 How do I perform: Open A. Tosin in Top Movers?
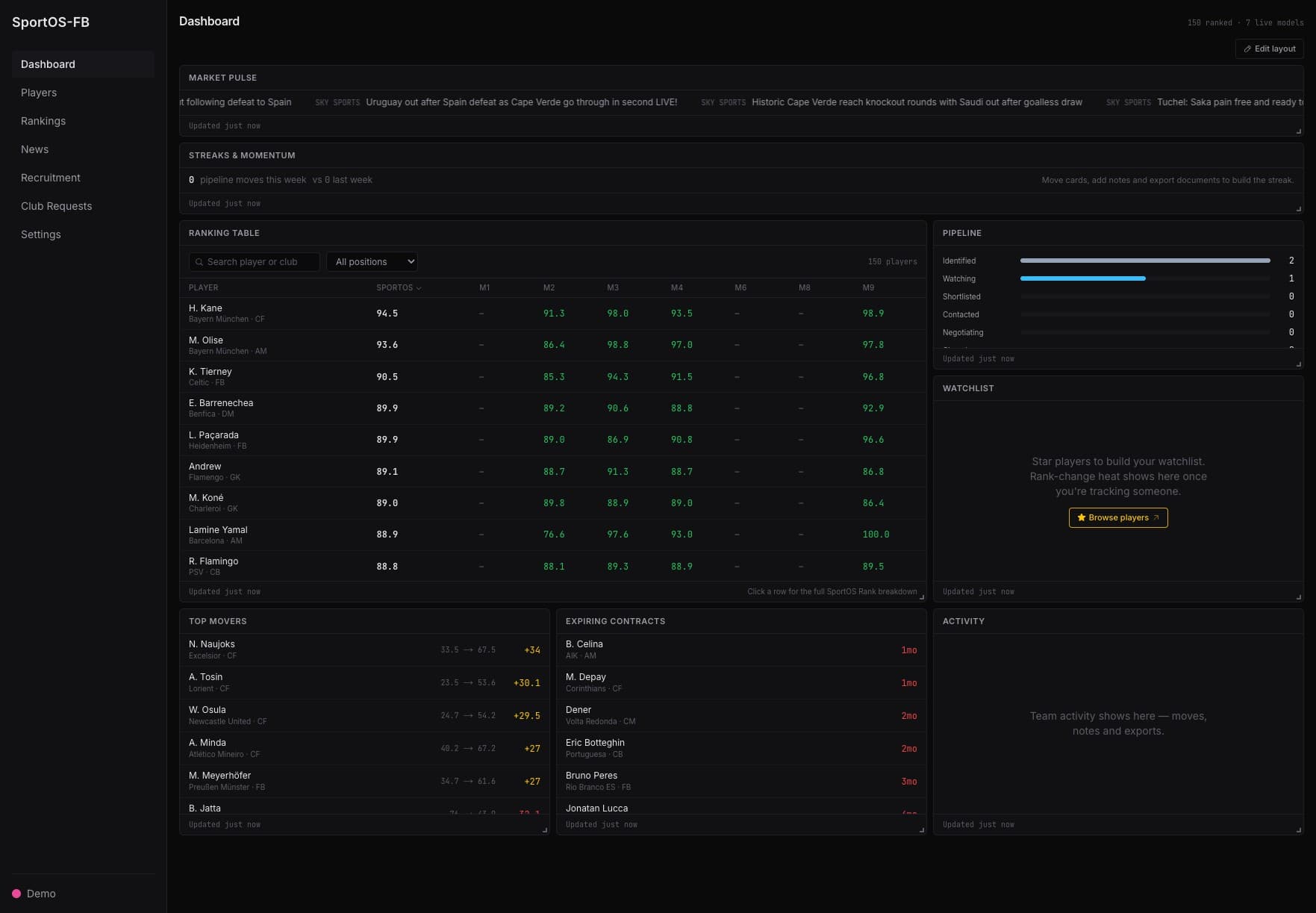pos(364,682)
